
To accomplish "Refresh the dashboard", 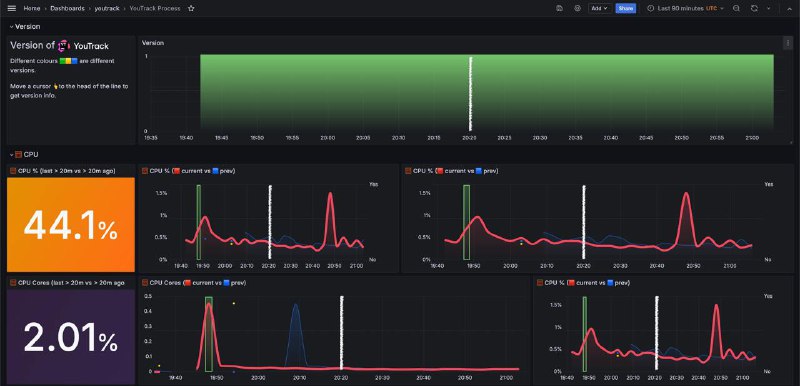I will click(x=755, y=8).
